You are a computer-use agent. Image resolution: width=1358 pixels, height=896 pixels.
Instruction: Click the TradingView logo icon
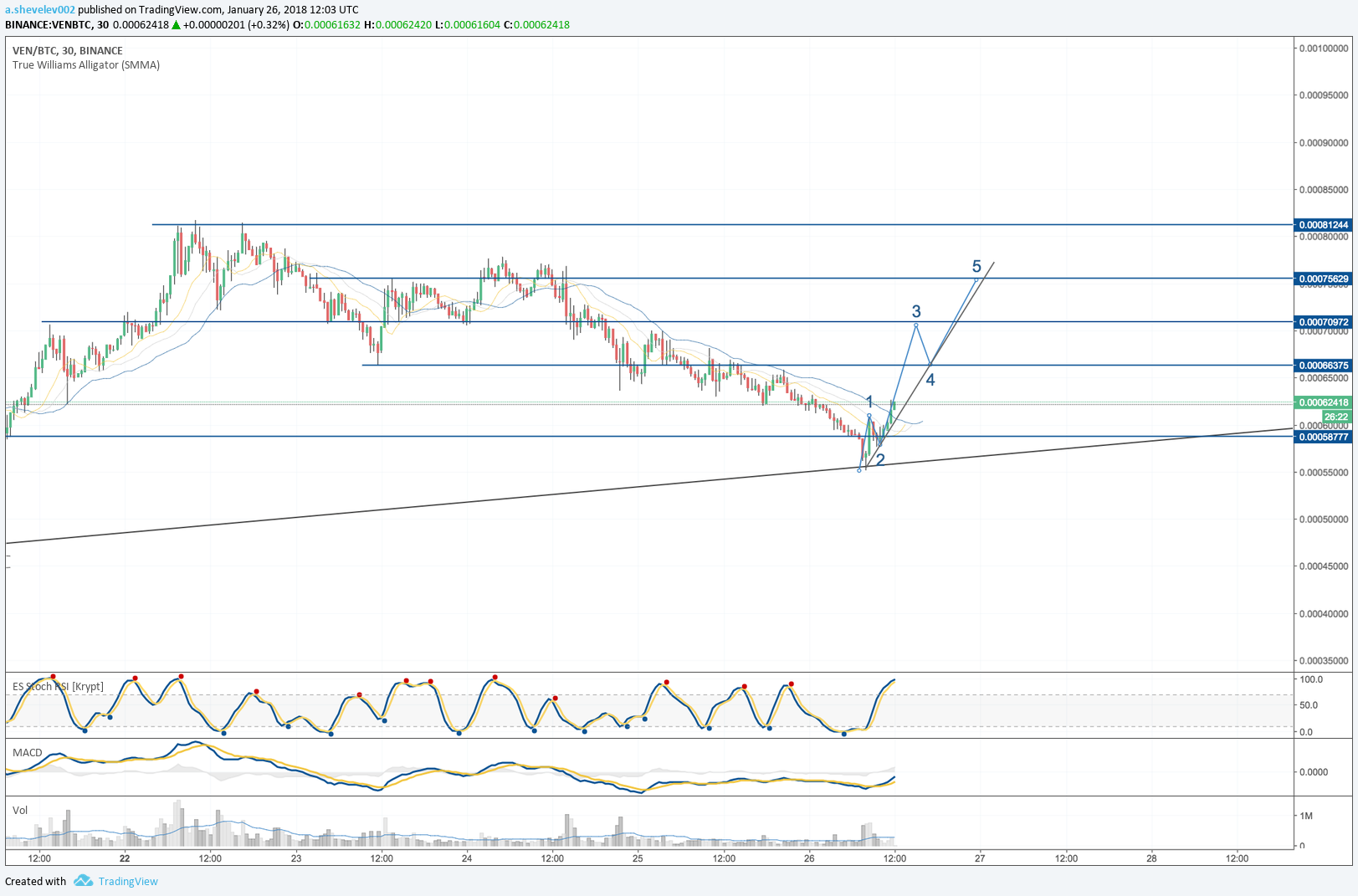point(83,881)
